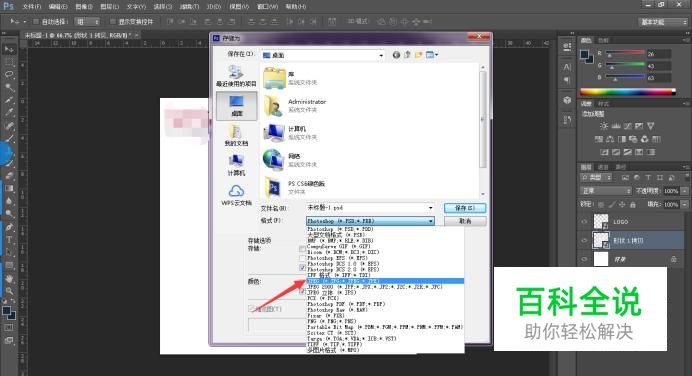Switch to the 样式 tab
The image size is (692, 376).
click(x=603, y=104)
